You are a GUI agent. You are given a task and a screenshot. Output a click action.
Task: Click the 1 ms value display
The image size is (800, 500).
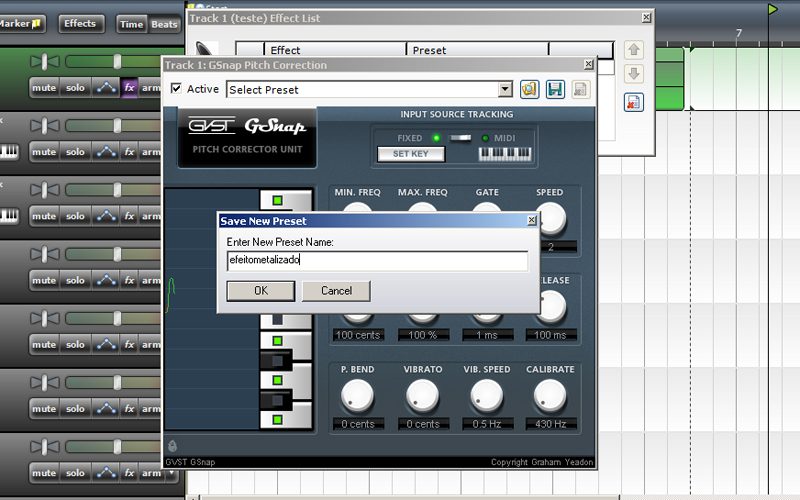(487, 335)
